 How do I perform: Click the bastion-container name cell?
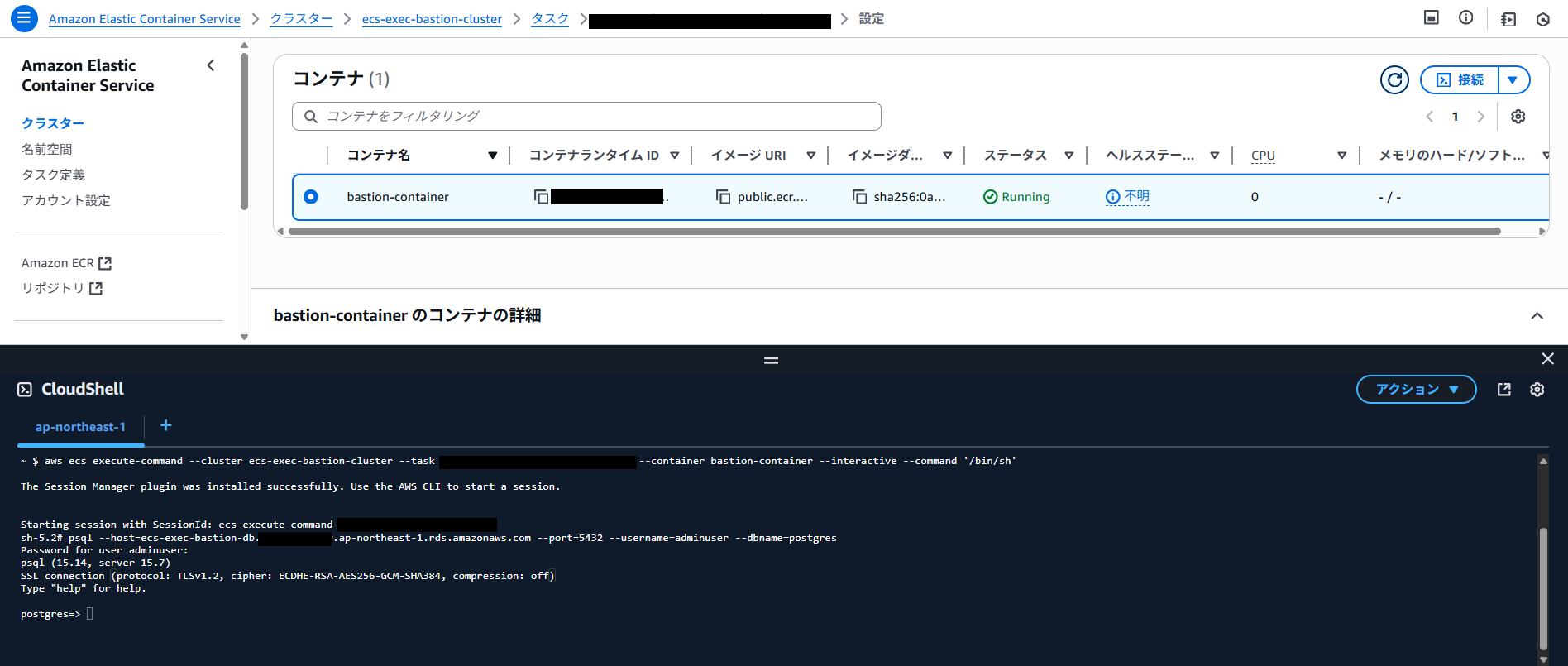[398, 197]
